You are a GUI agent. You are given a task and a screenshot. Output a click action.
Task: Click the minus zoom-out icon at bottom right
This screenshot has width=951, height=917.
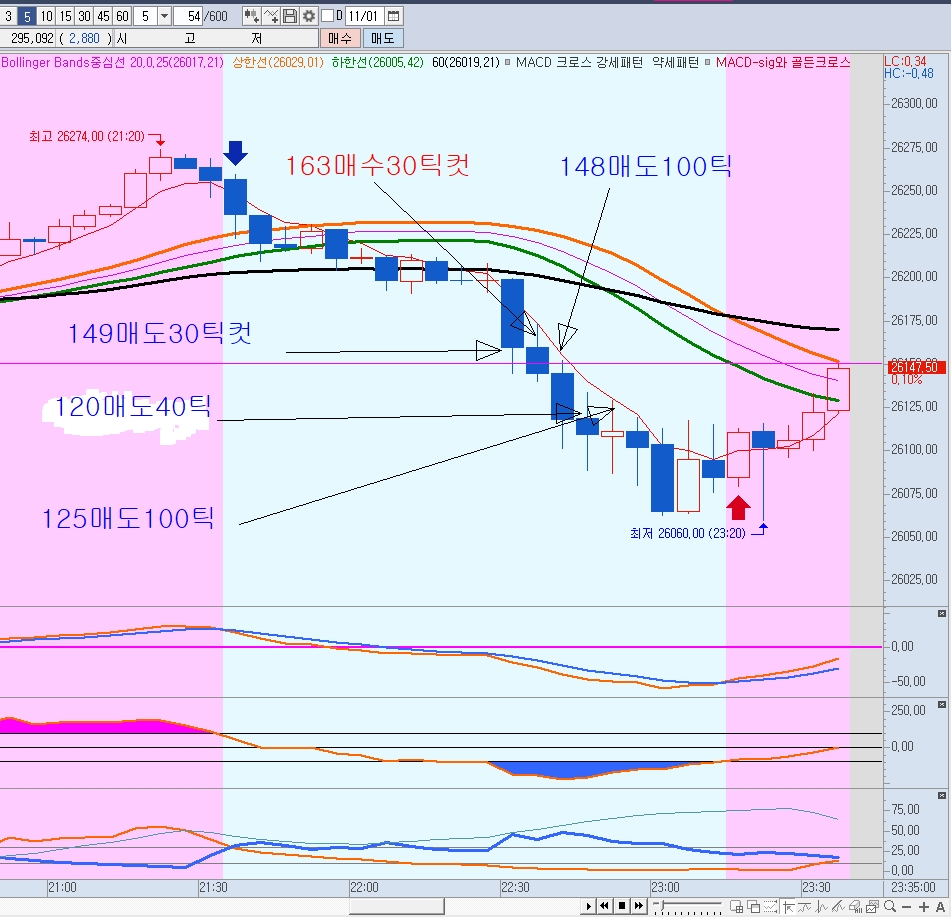(906, 906)
